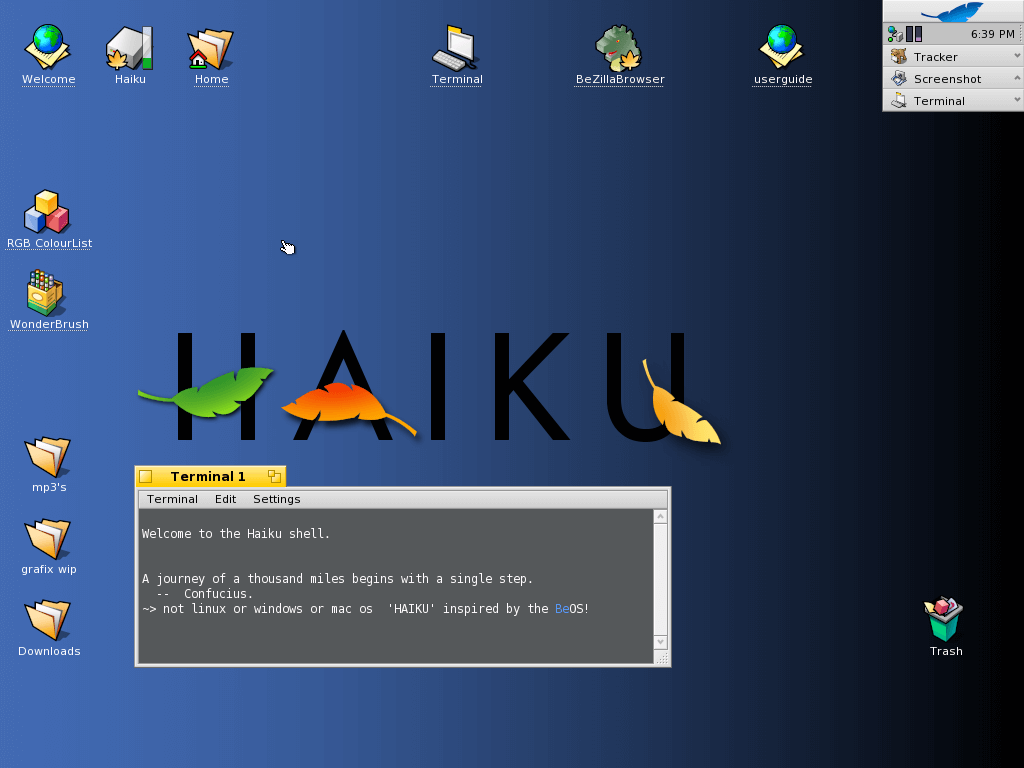Viewport: 1024px width, 768px height.
Task: Expand the Terminal entry arrow in Deskbar
Action: click(1017, 100)
